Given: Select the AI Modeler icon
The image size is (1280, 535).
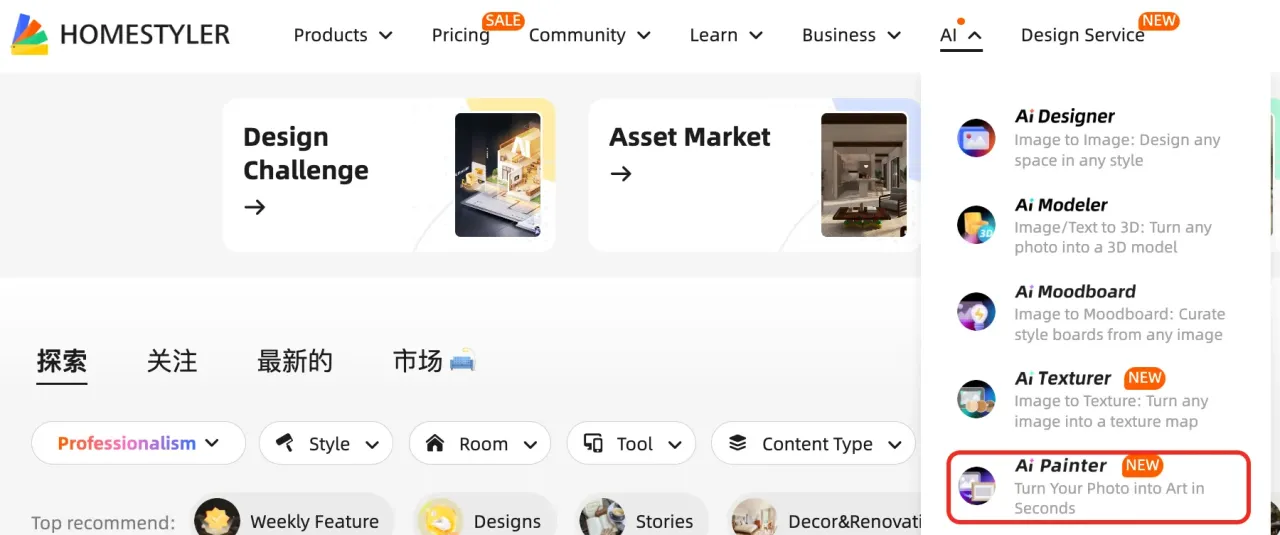Looking at the screenshot, I should (976, 224).
